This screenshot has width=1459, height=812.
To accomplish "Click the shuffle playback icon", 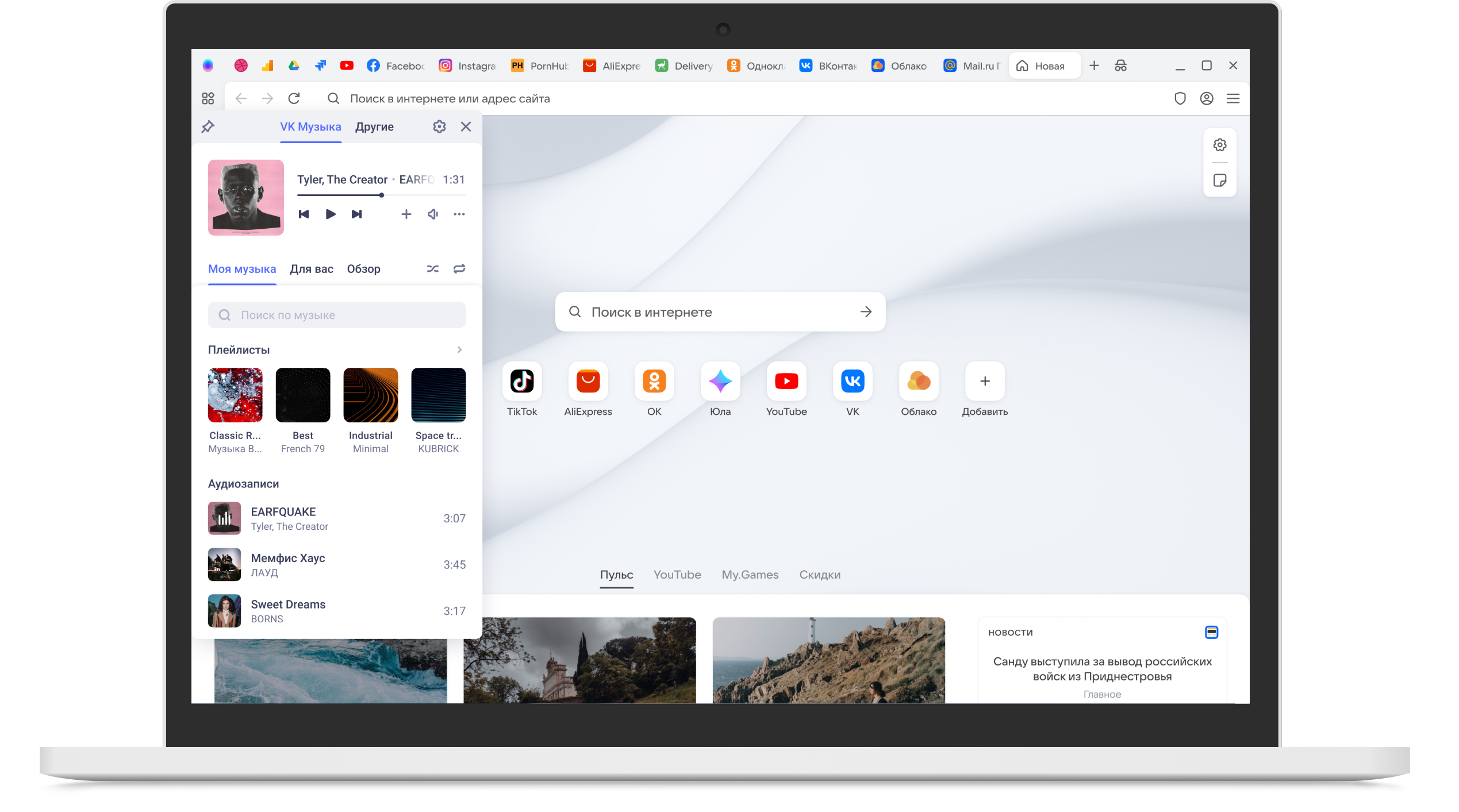I will pos(433,269).
